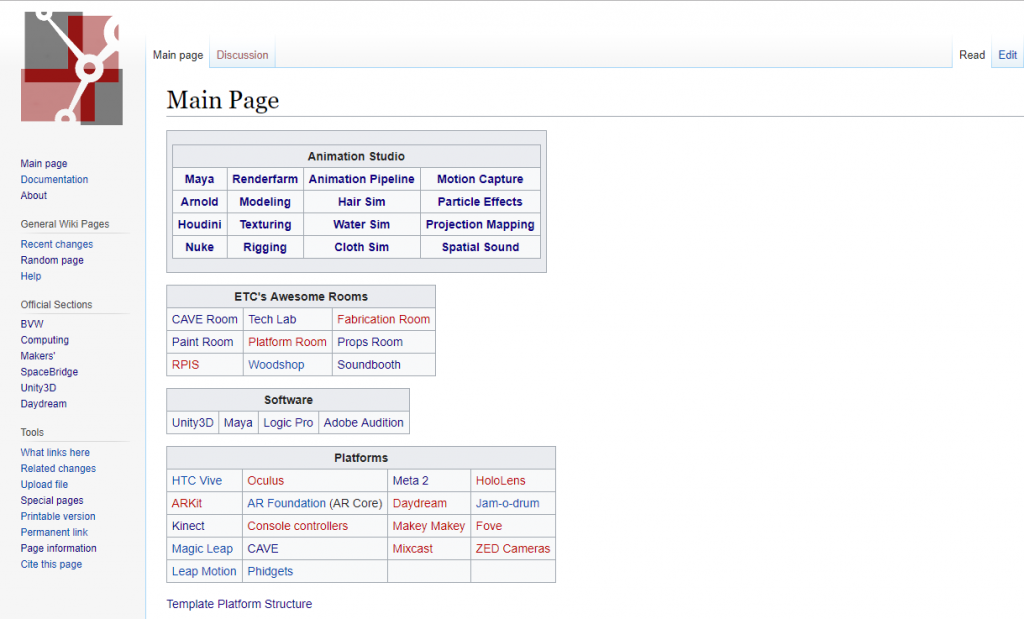Click the Platform Room link
This screenshot has width=1024, height=619.
[x=287, y=342]
